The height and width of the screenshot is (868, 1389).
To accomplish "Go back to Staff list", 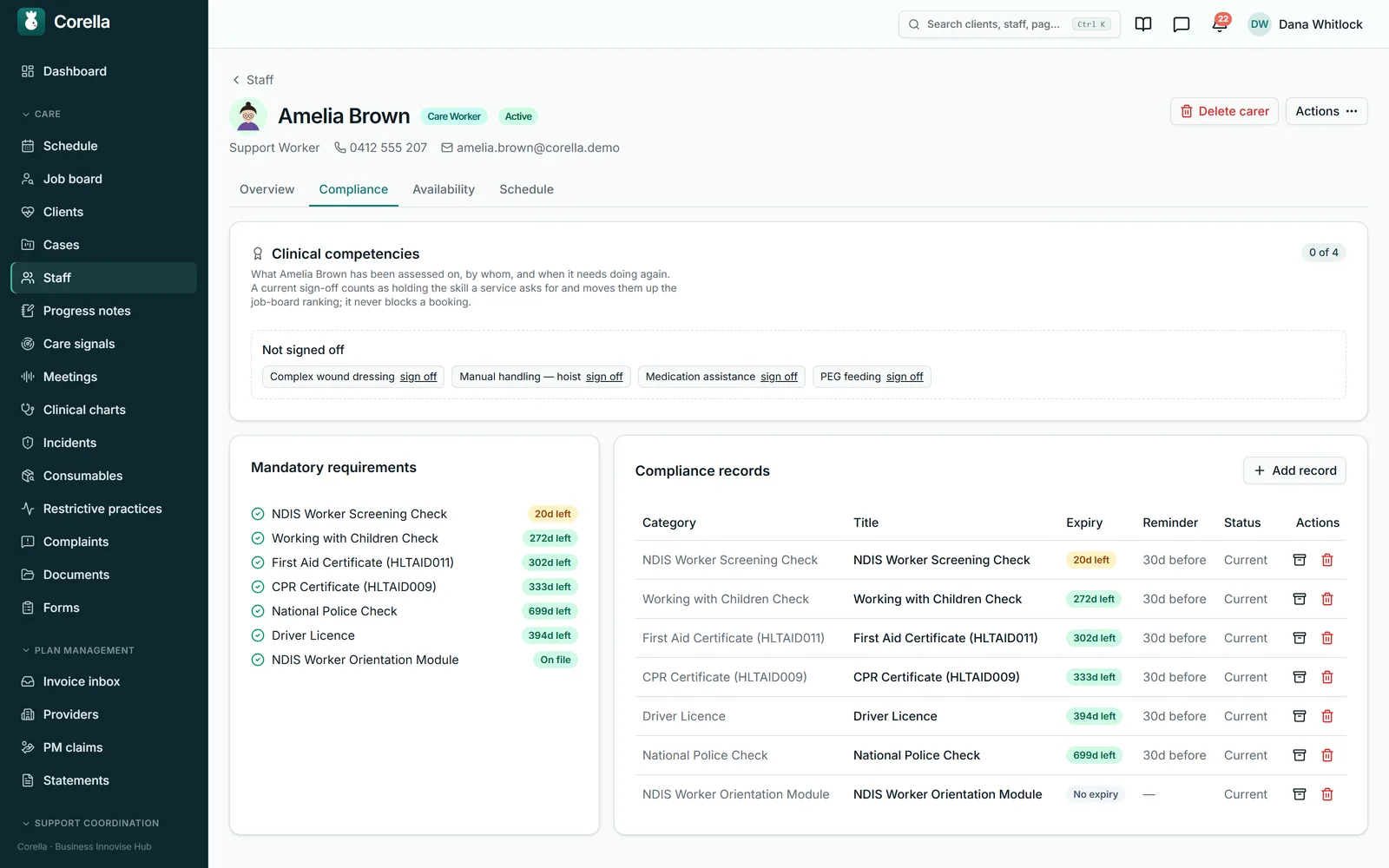I will [253, 80].
